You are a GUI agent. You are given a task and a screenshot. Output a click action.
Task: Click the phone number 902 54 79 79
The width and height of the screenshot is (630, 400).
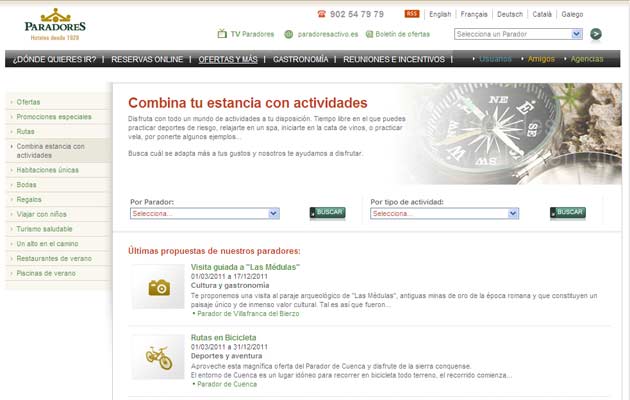357,14
